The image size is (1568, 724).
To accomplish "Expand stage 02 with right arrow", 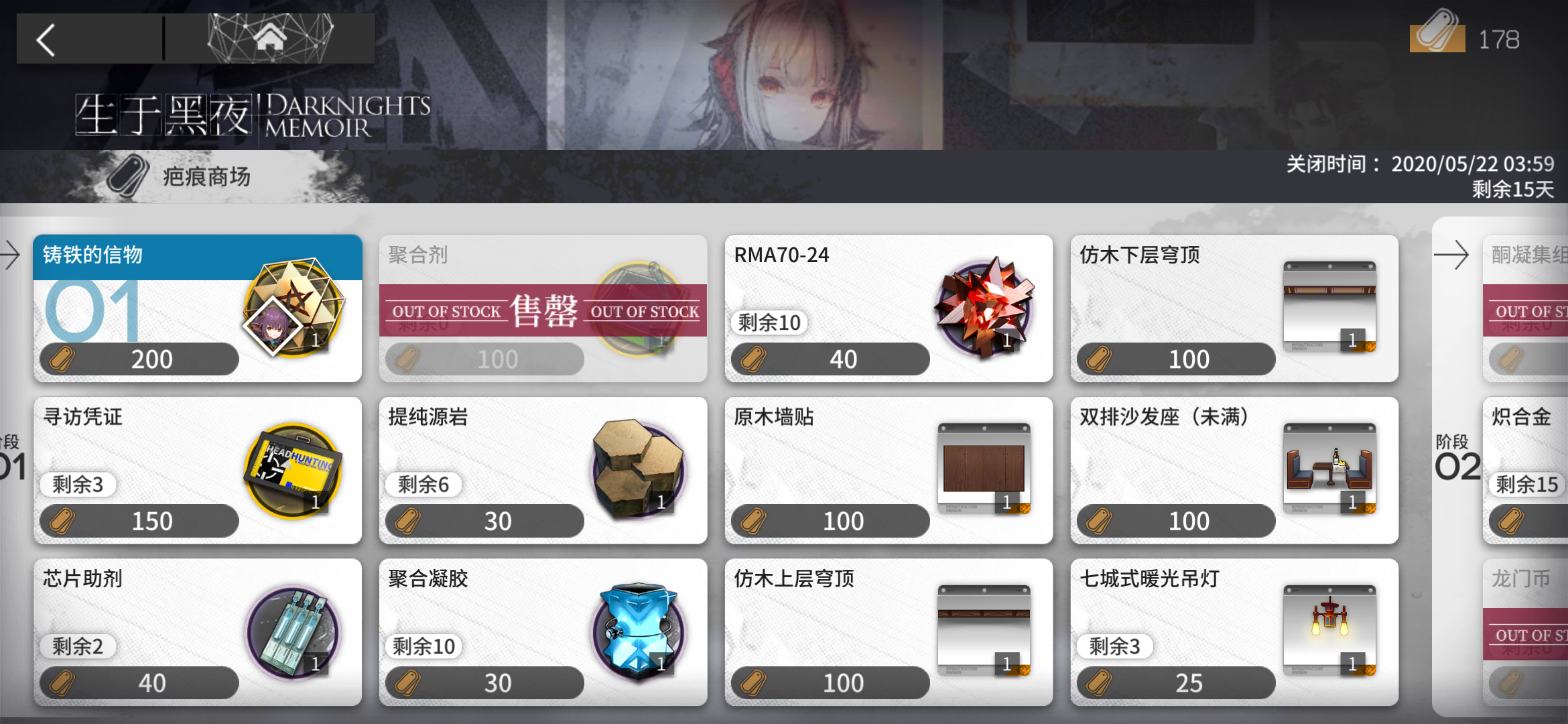I will pyautogui.click(x=1451, y=255).
